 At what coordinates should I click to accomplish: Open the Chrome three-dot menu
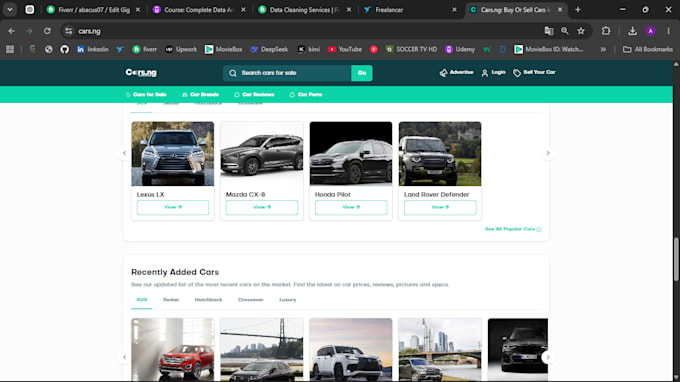[x=668, y=31]
